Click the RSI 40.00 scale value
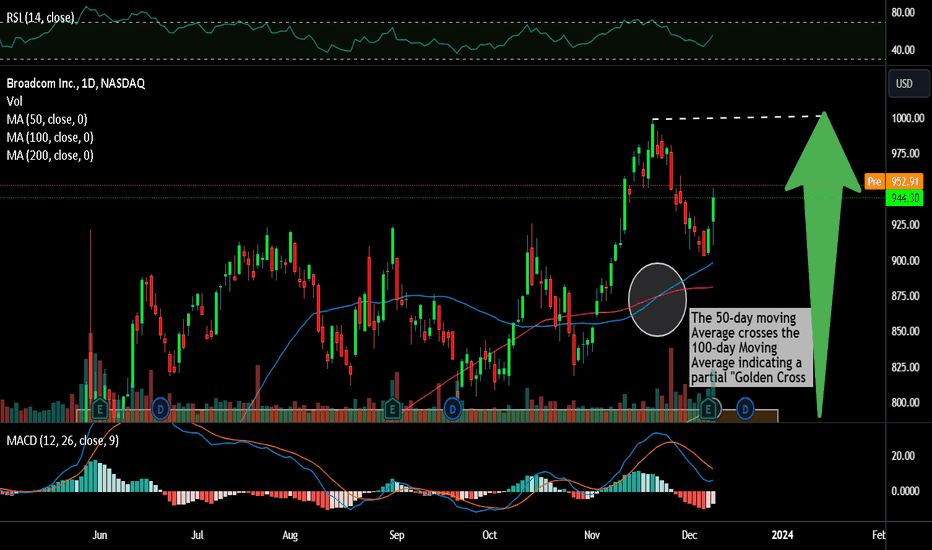The width and height of the screenshot is (932, 550). (903, 50)
